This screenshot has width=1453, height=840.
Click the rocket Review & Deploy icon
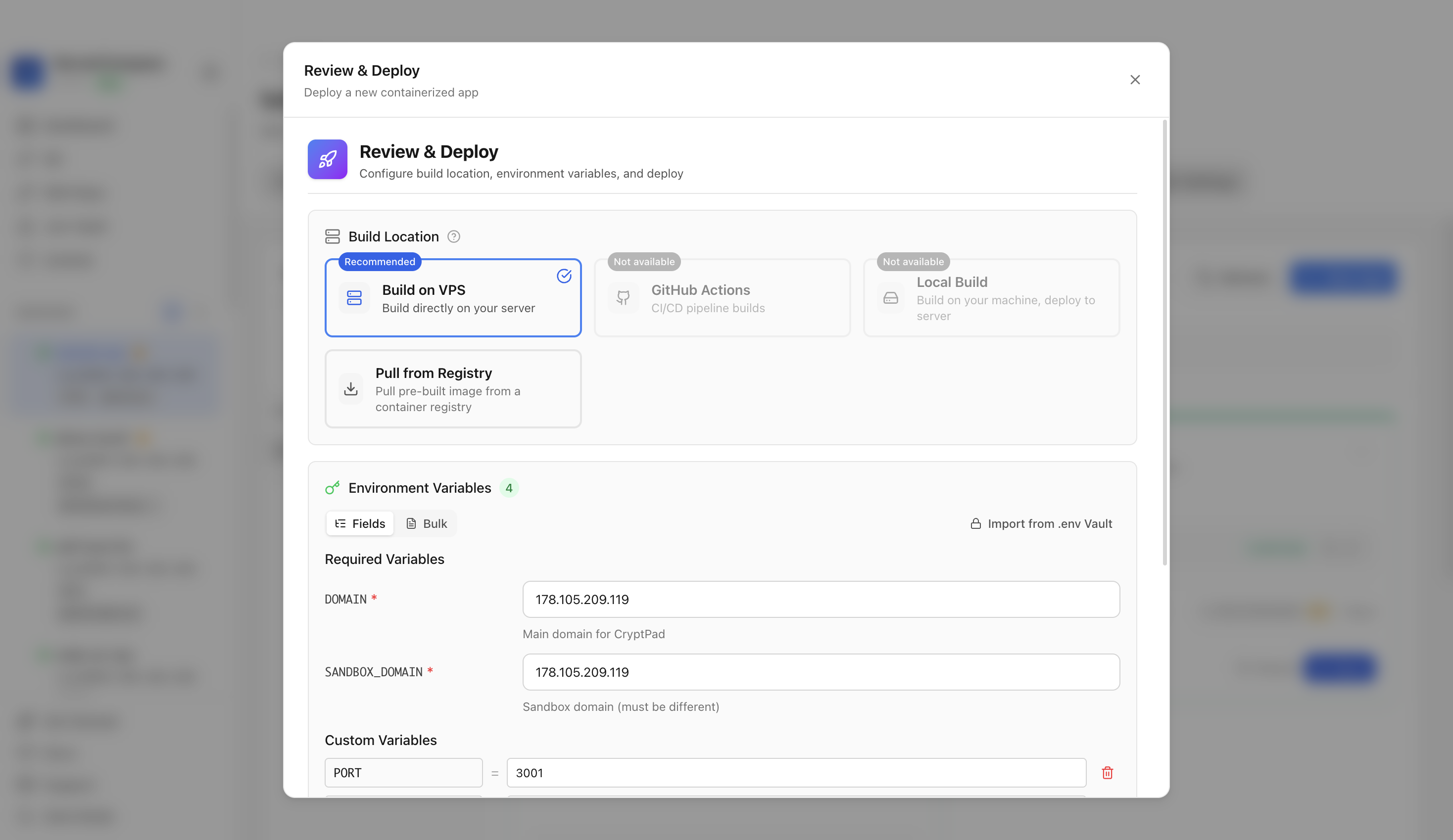[x=328, y=159]
